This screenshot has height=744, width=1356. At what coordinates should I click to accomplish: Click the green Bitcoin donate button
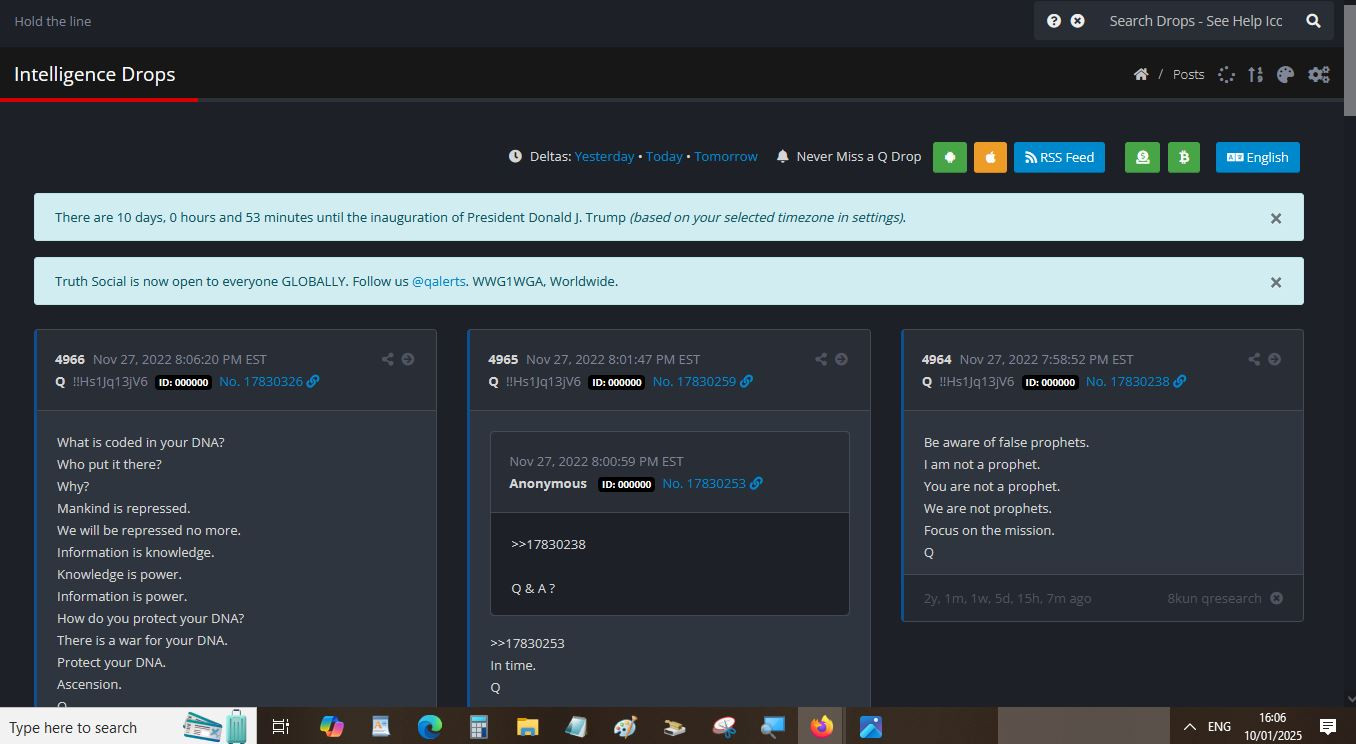[x=1183, y=157]
